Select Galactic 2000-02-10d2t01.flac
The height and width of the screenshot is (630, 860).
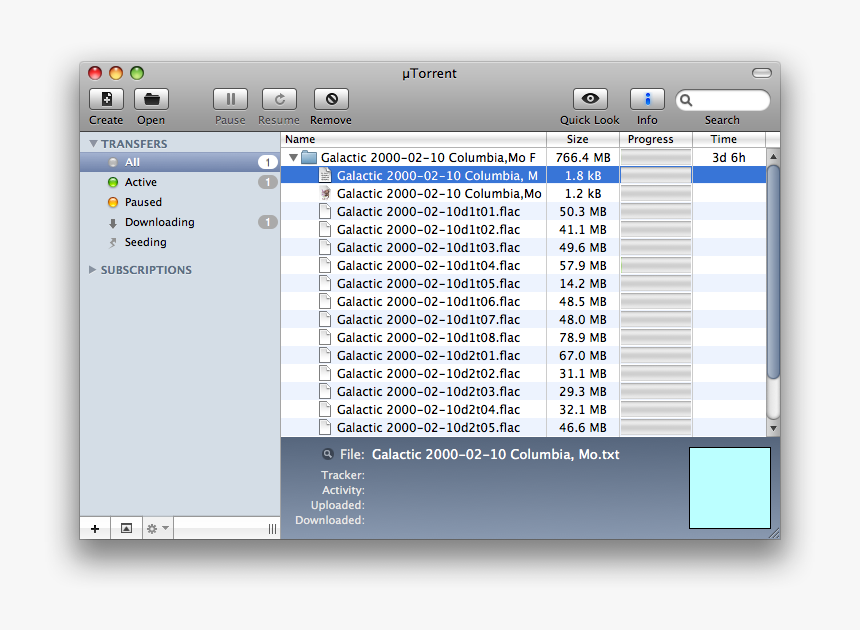tap(428, 356)
